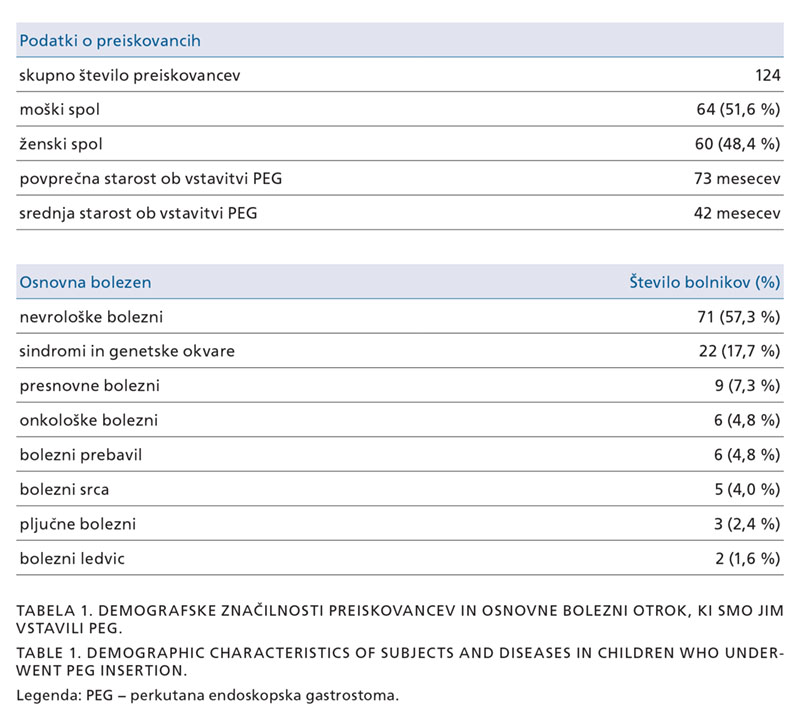Select 'srednja starost ob vstavitvi PEG' label
The width and height of the screenshot is (800, 725).
(138, 213)
